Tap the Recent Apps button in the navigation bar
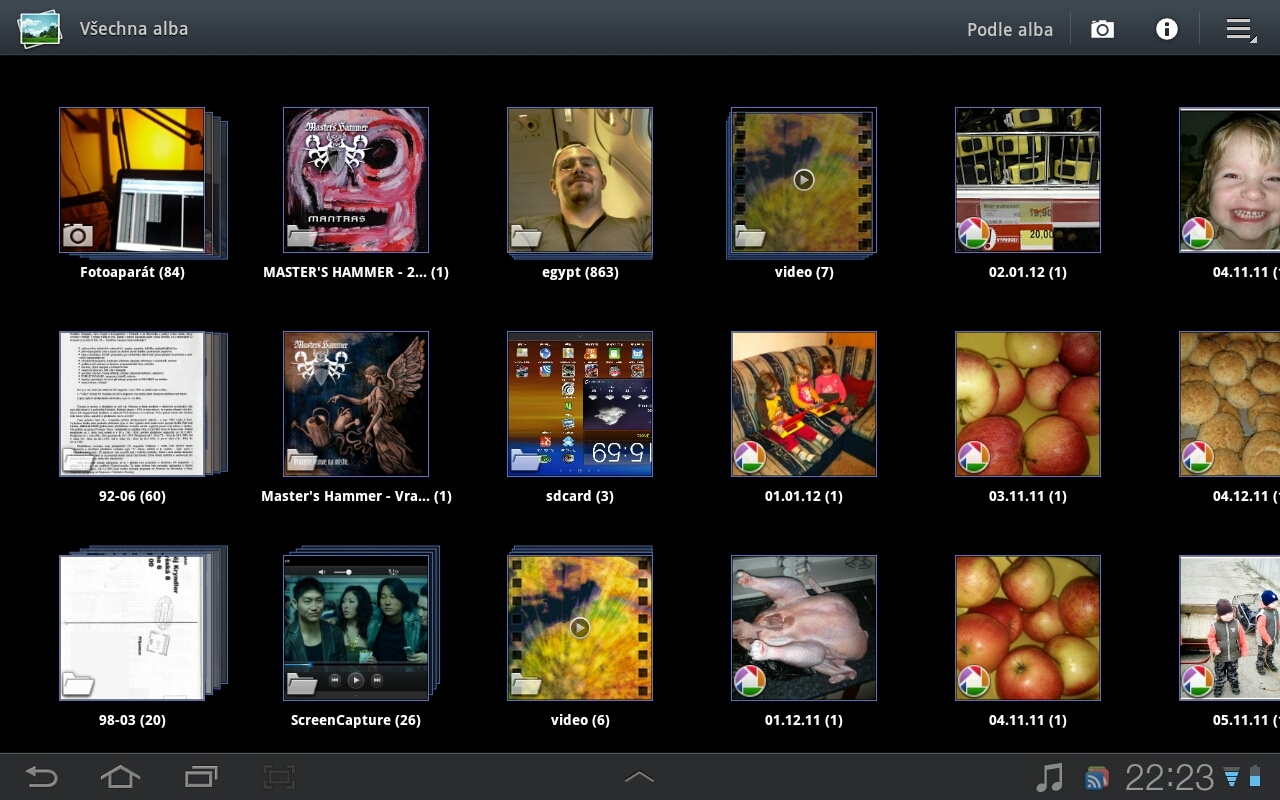Screen dimensions: 1280x800 pos(202,776)
